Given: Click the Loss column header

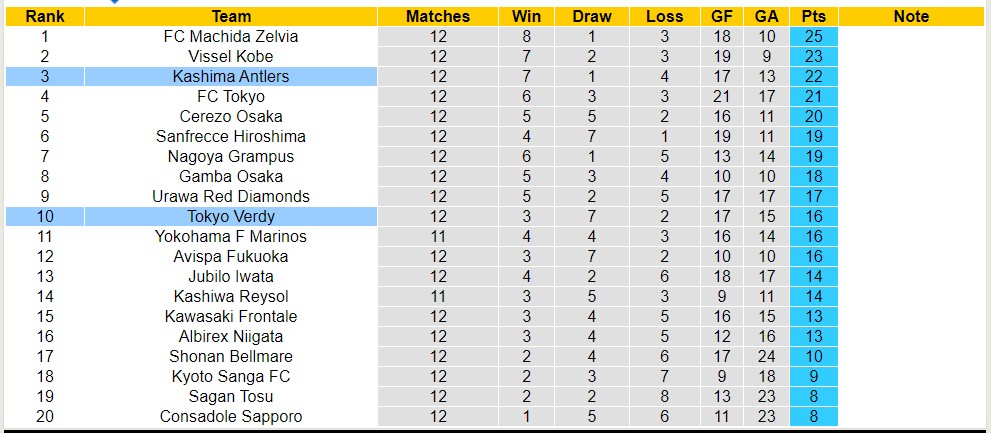Looking at the screenshot, I should coord(664,16).
